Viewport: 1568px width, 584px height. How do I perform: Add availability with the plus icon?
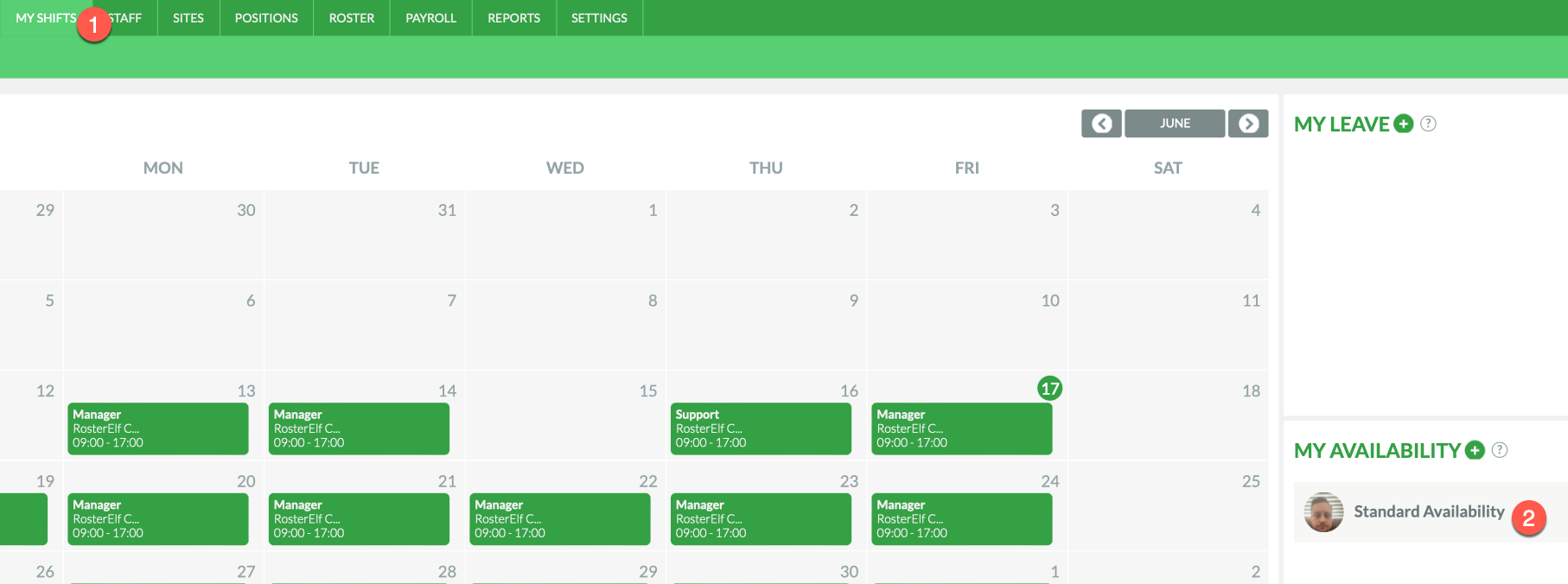click(1475, 450)
